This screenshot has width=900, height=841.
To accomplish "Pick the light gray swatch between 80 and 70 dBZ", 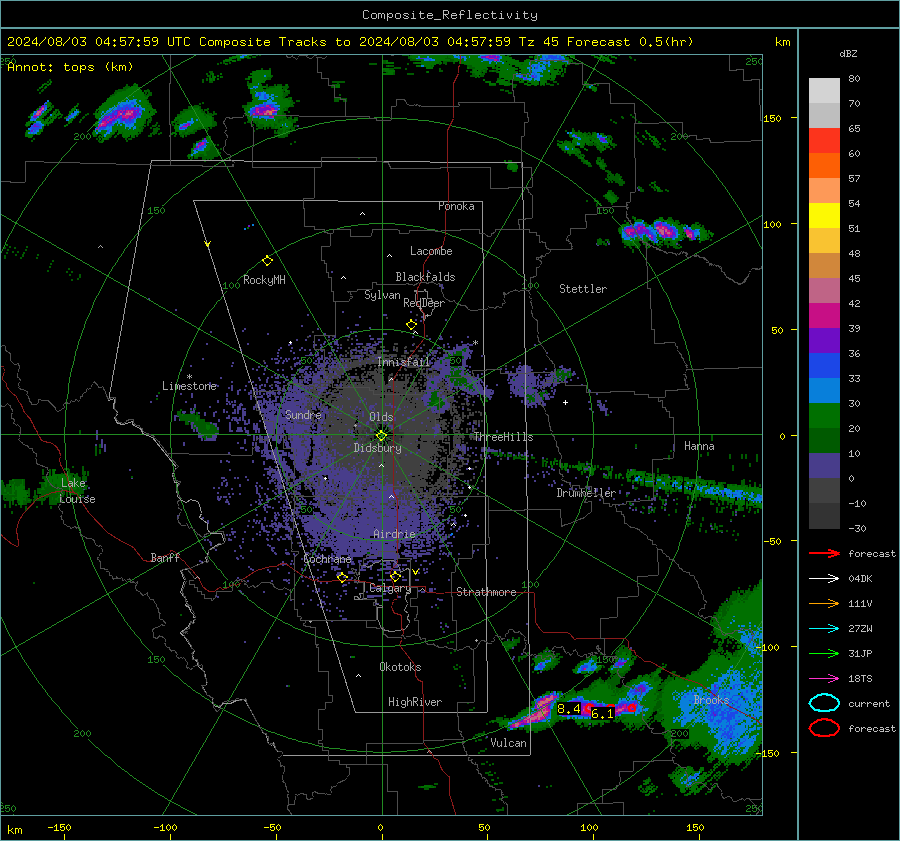I will coord(824,91).
